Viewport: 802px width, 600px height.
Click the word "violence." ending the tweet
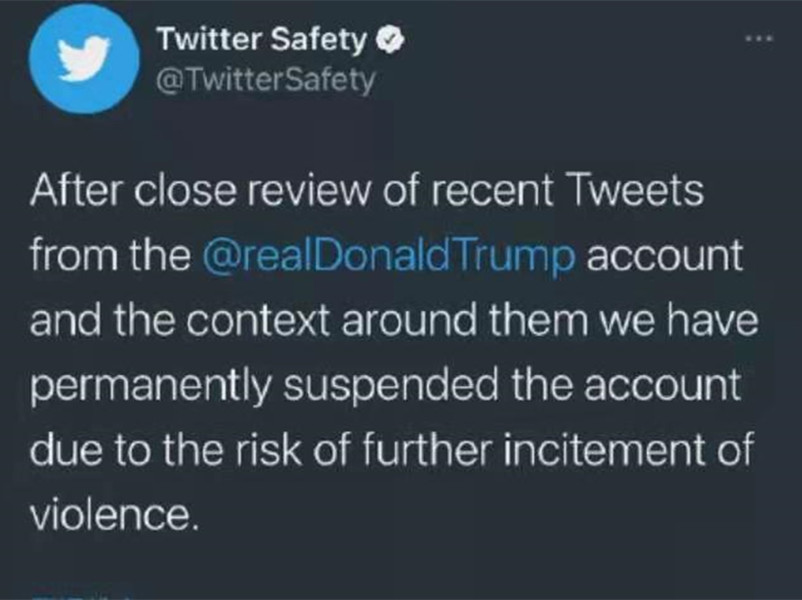coord(112,515)
